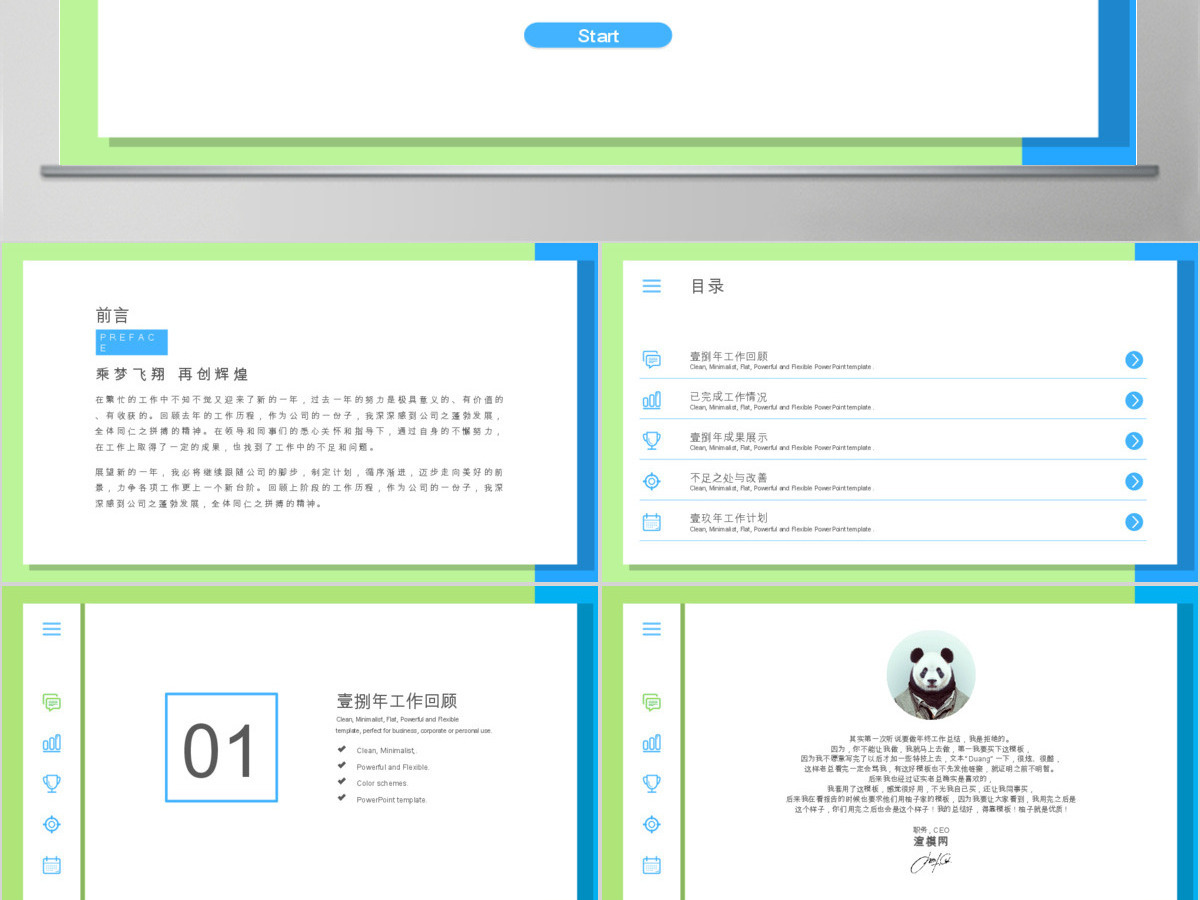The height and width of the screenshot is (900, 1200).
Task: Click the 目录 slide title
Action: coord(708,286)
